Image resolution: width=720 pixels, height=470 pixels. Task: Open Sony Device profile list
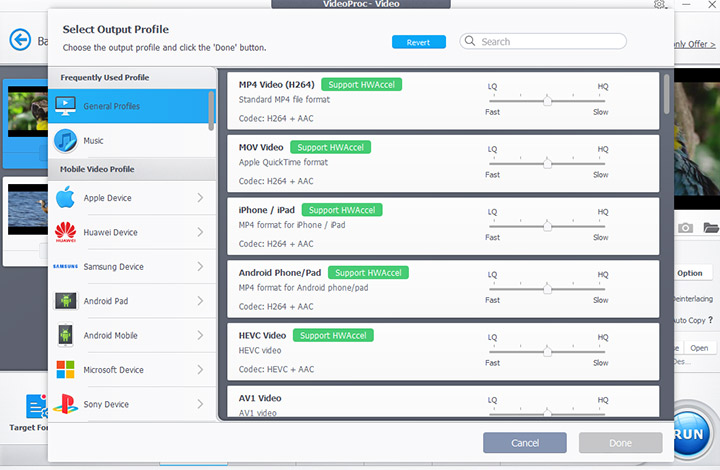(x=132, y=404)
